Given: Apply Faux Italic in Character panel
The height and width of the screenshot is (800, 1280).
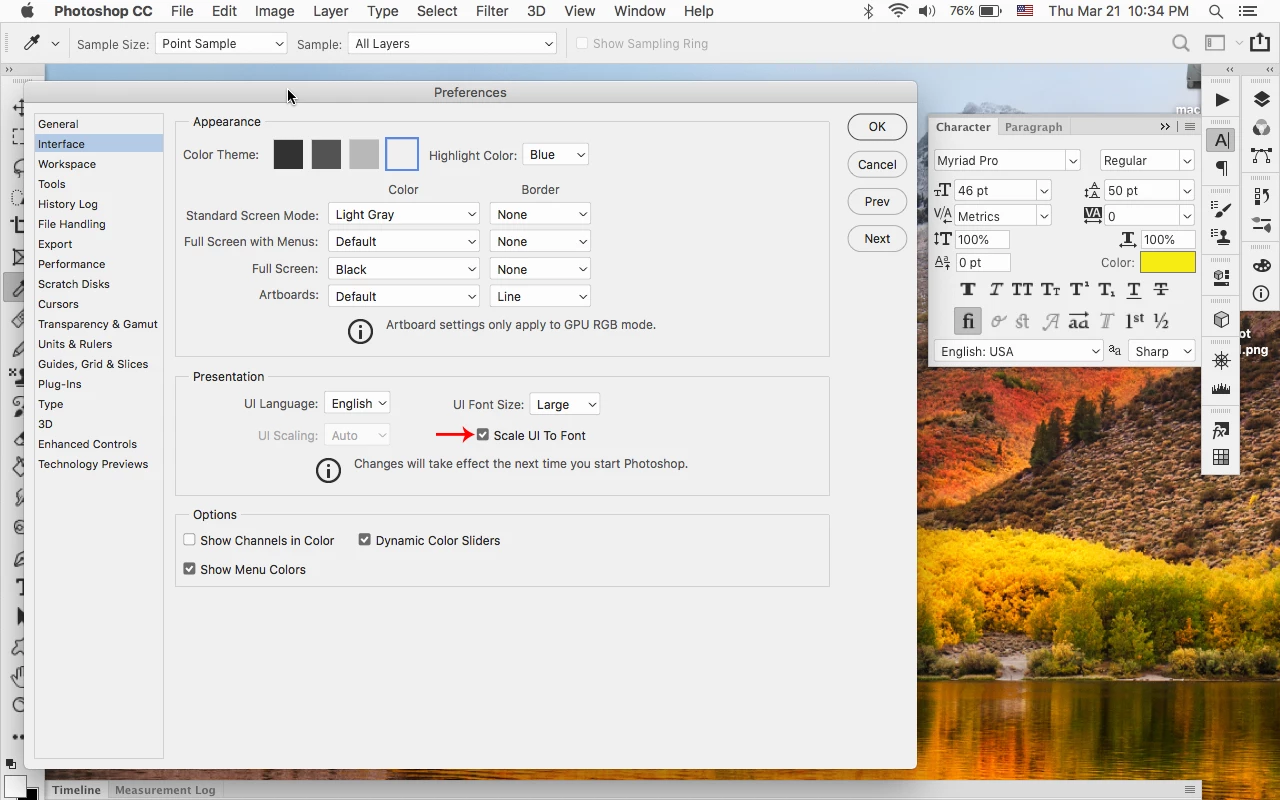Looking at the screenshot, I should 995,289.
